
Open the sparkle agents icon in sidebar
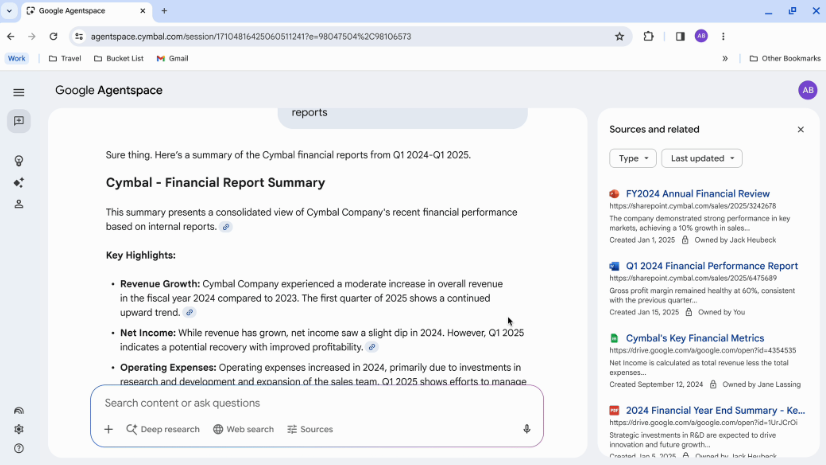pyautogui.click(x=18, y=183)
